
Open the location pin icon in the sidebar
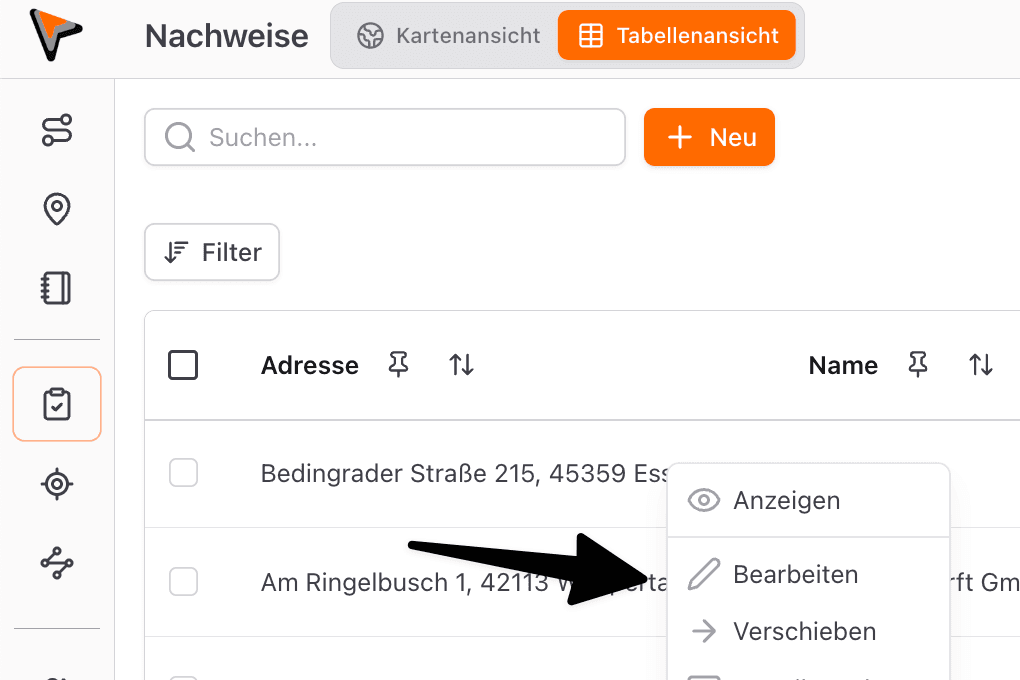56,210
